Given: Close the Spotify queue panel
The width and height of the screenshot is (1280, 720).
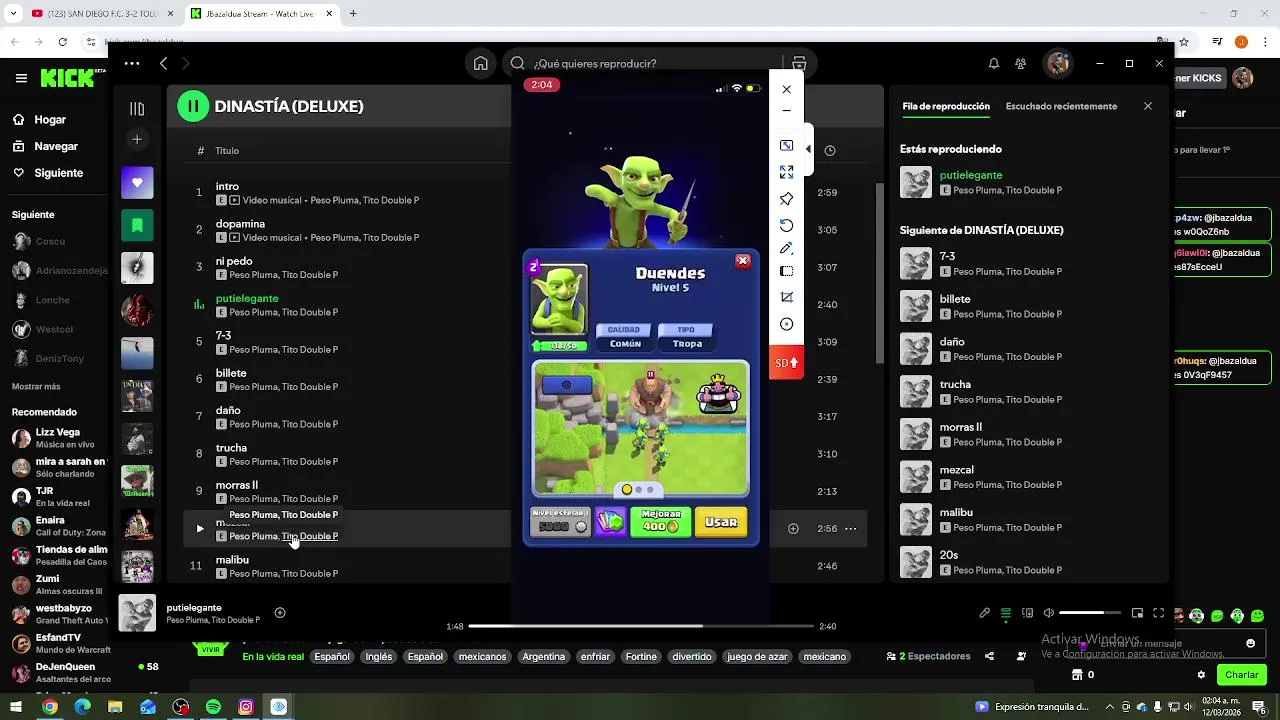Looking at the screenshot, I should pos(1148,106).
